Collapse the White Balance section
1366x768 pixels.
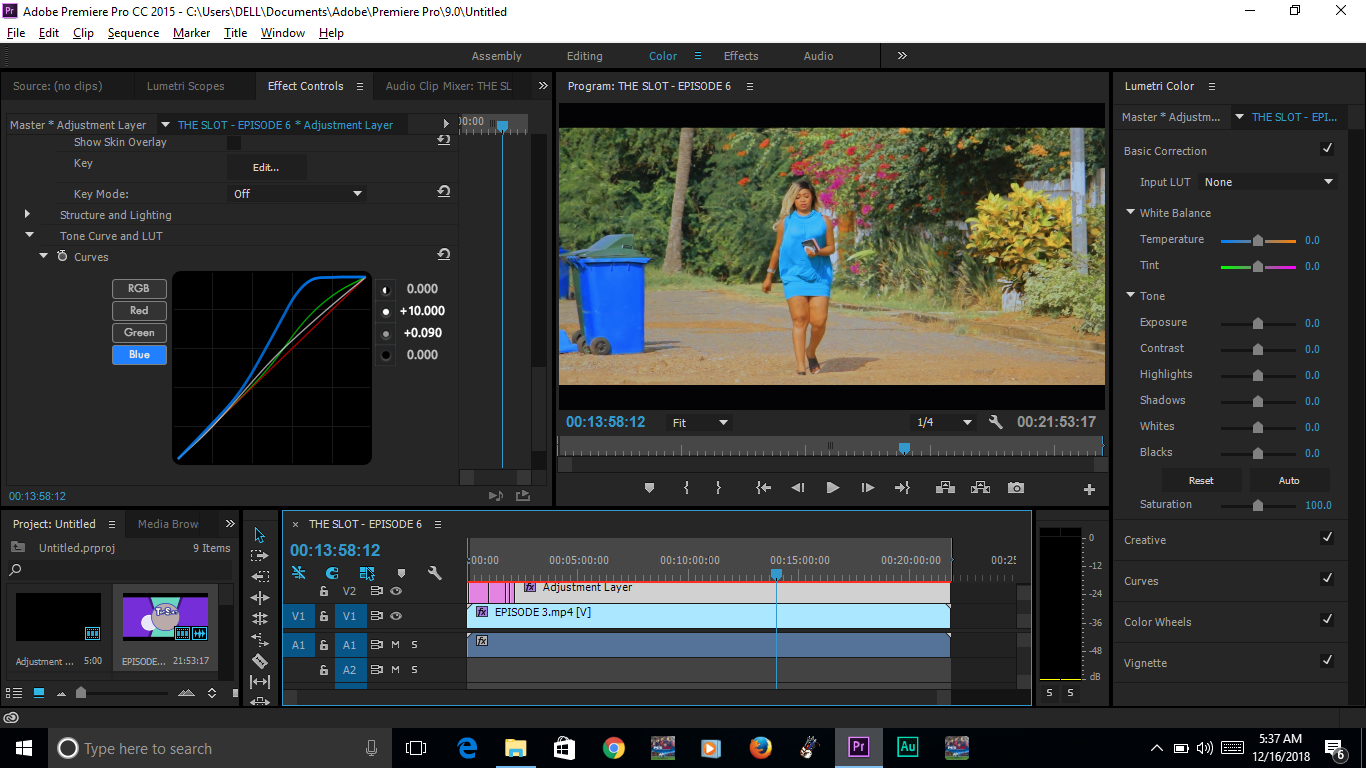click(x=1130, y=212)
